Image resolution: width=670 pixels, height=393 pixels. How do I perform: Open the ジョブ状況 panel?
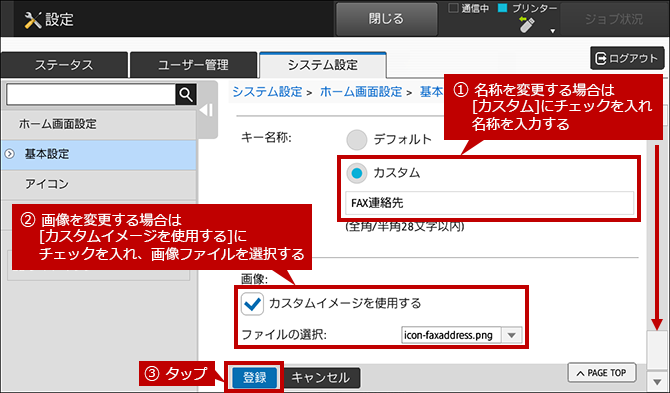coord(614,19)
